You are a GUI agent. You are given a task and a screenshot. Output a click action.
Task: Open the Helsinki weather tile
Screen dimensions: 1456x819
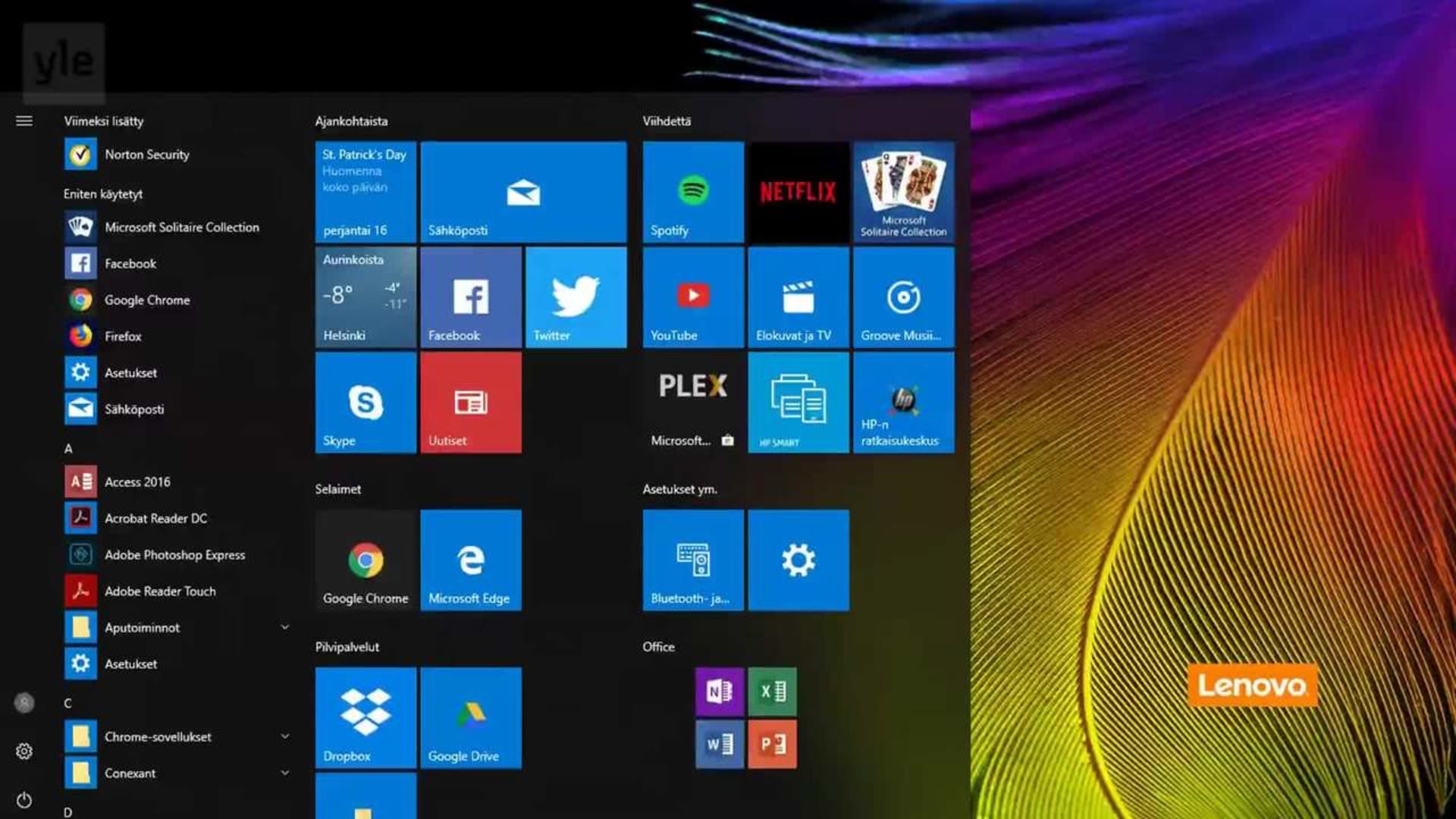366,297
